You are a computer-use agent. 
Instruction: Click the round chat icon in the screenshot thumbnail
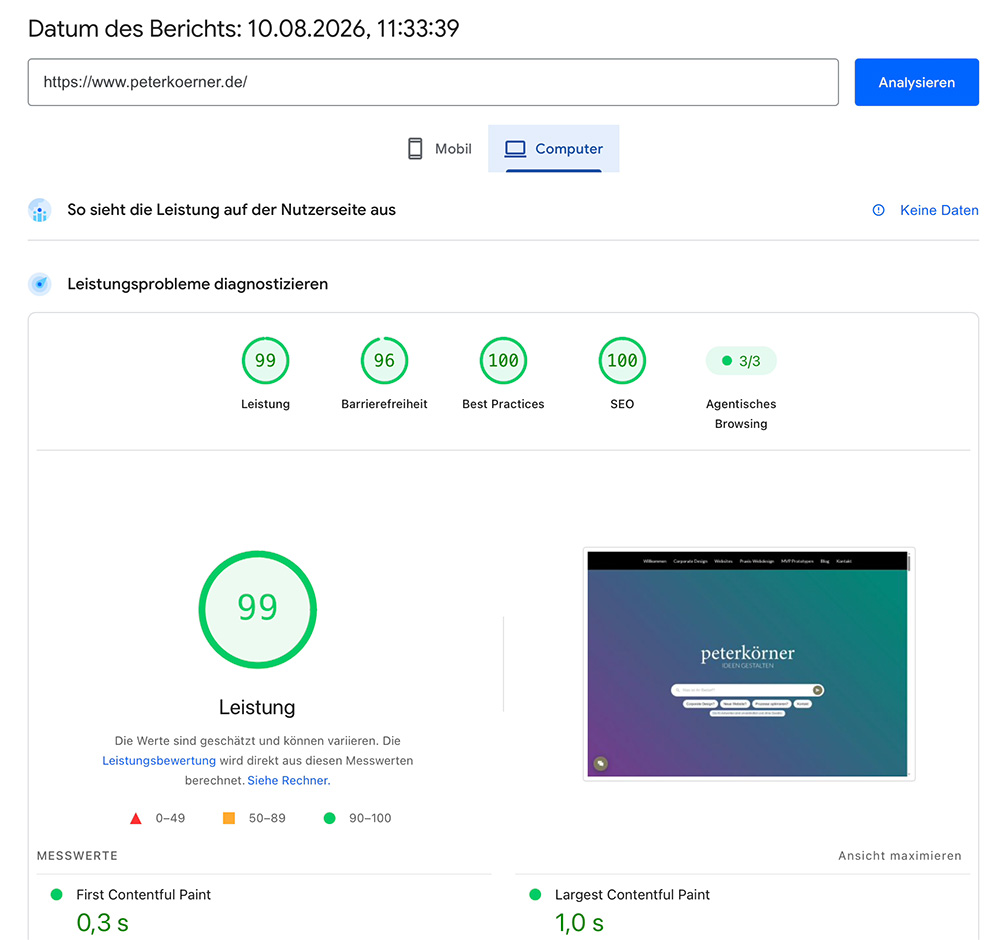(601, 763)
